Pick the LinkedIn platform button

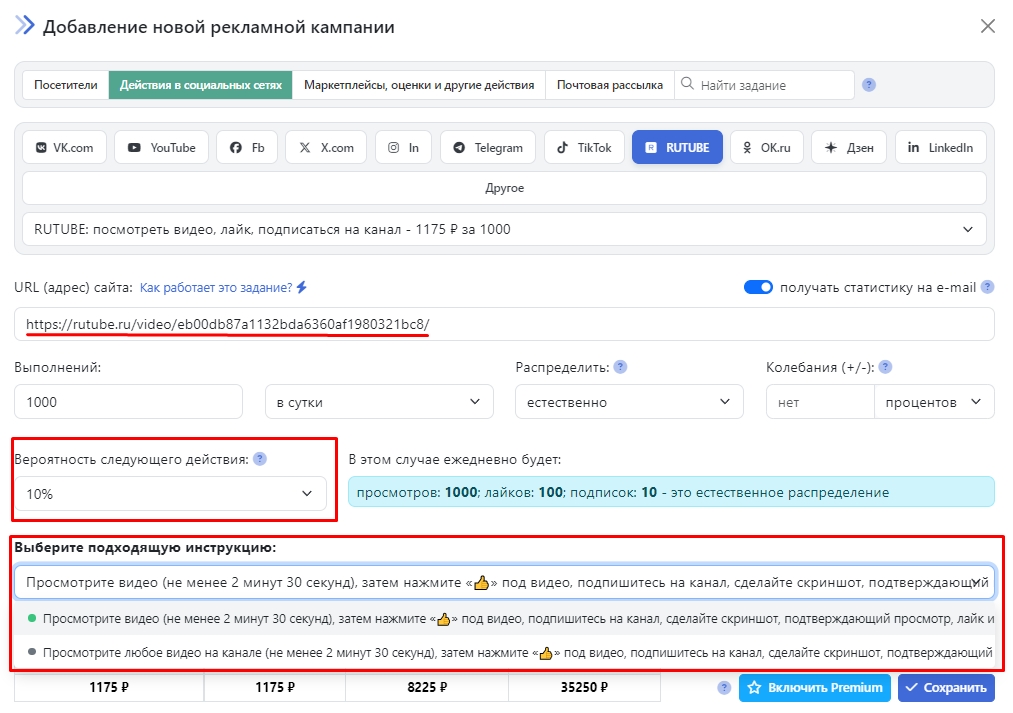click(940, 147)
